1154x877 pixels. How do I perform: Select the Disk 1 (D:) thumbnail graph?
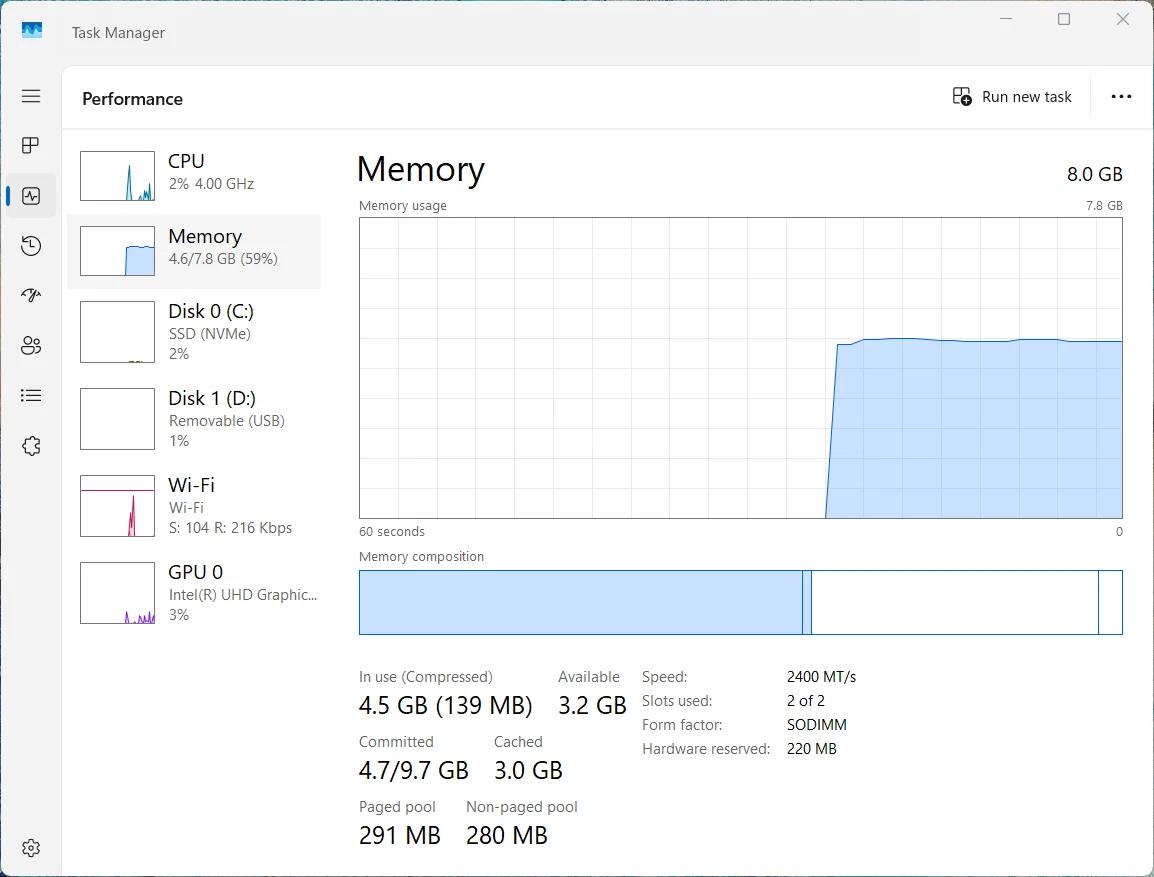[x=118, y=419]
